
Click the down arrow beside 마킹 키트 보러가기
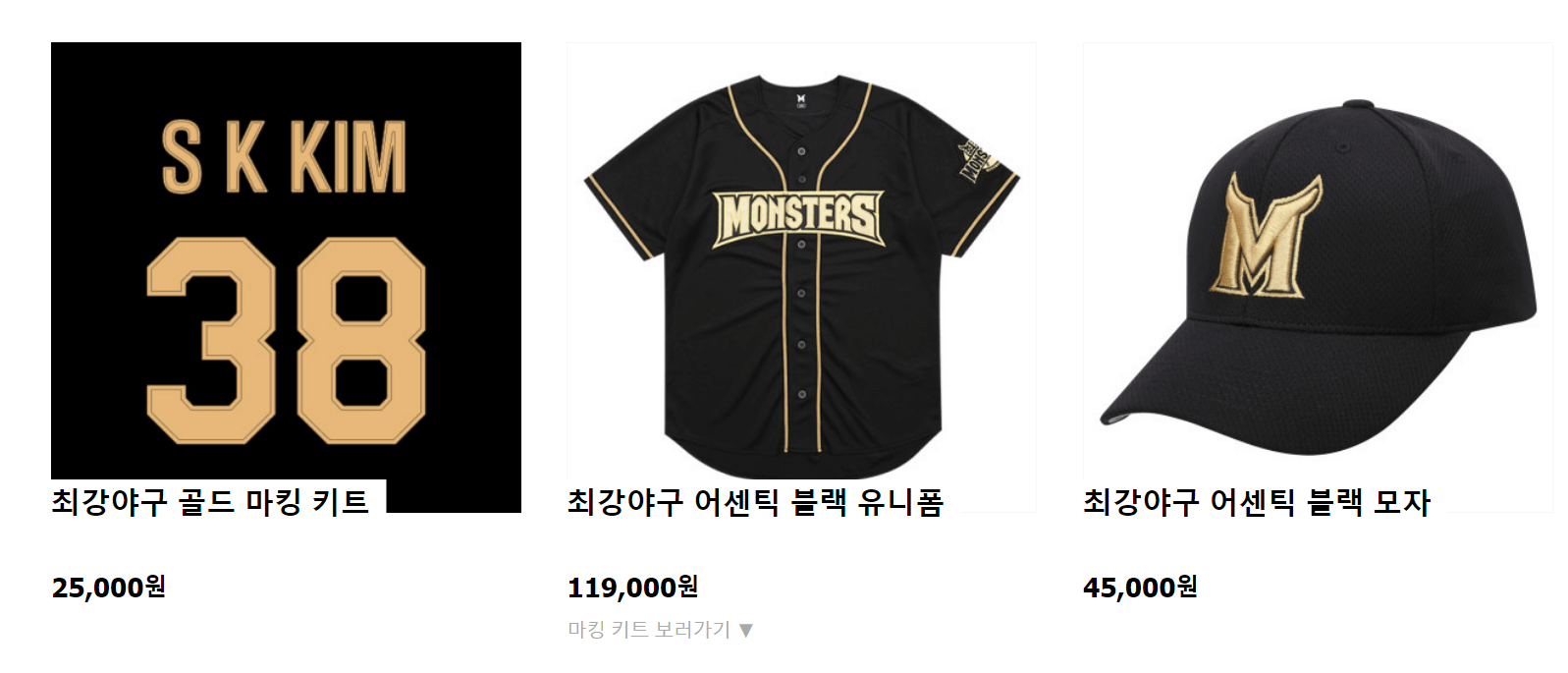pos(746,631)
